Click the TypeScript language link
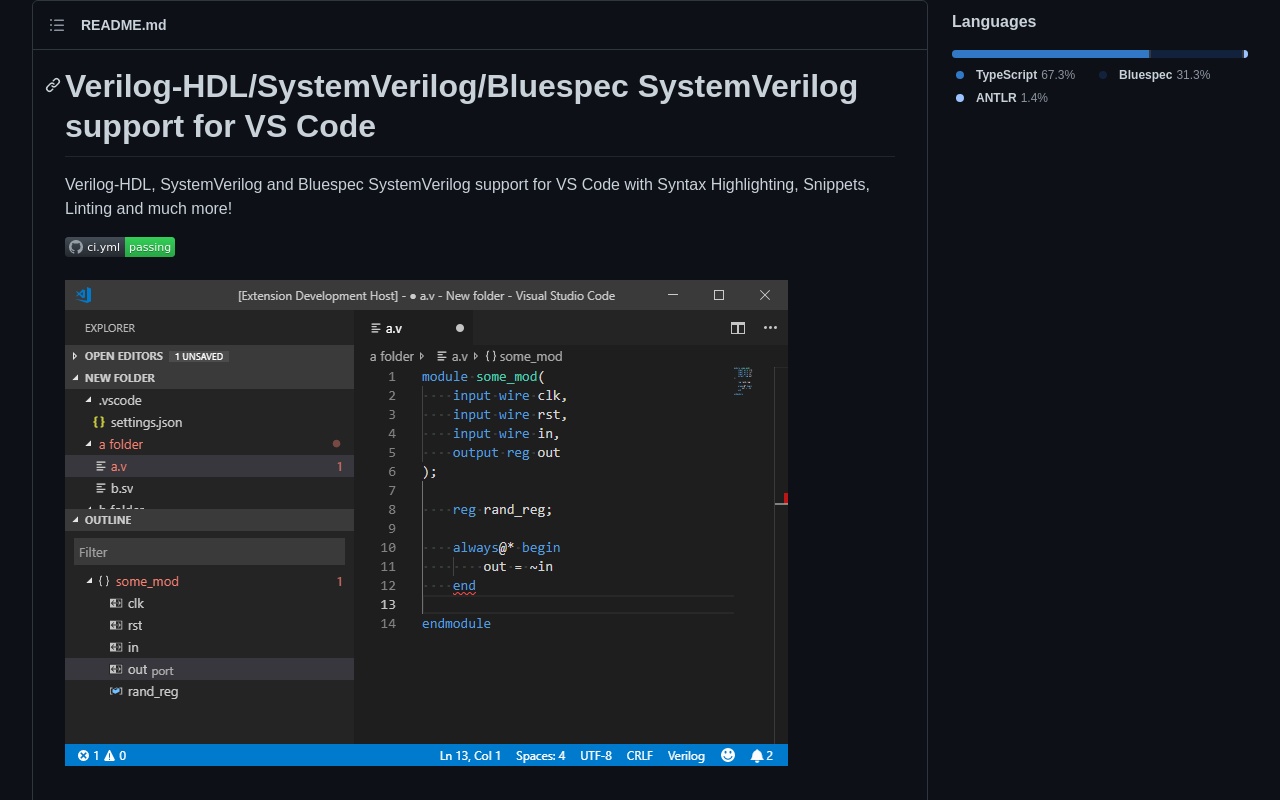Screen dimensions: 1280x800 pyautogui.click(x=1006, y=75)
